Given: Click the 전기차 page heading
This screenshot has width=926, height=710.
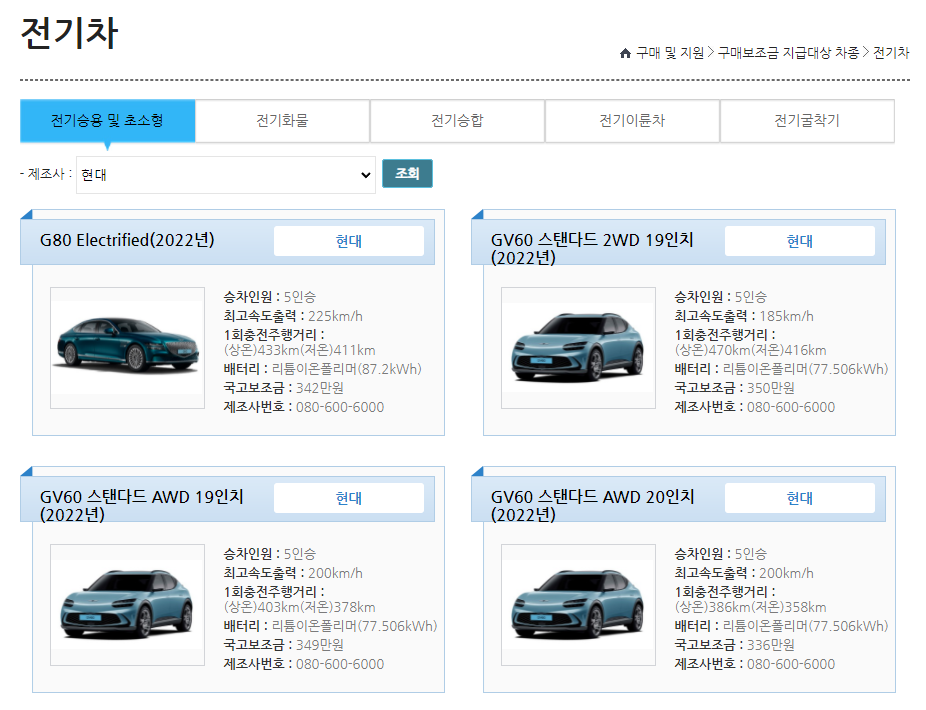Looking at the screenshot, I should pyautogui.click(x=70, y=33).
